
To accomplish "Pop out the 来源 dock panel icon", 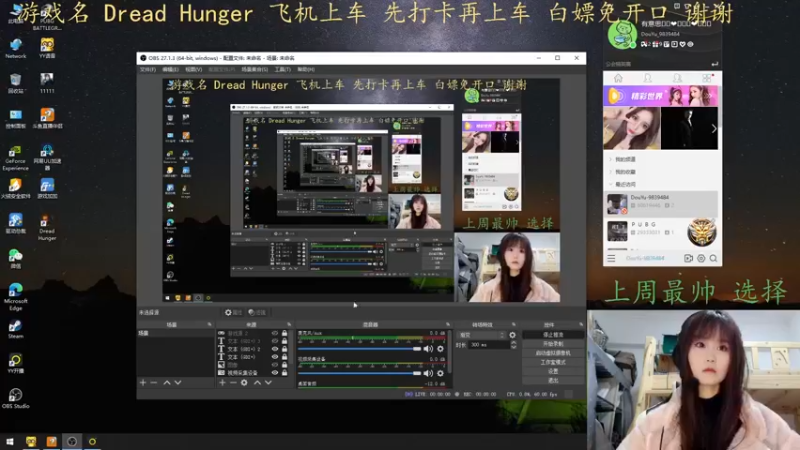I will click(x=289, y=324).
